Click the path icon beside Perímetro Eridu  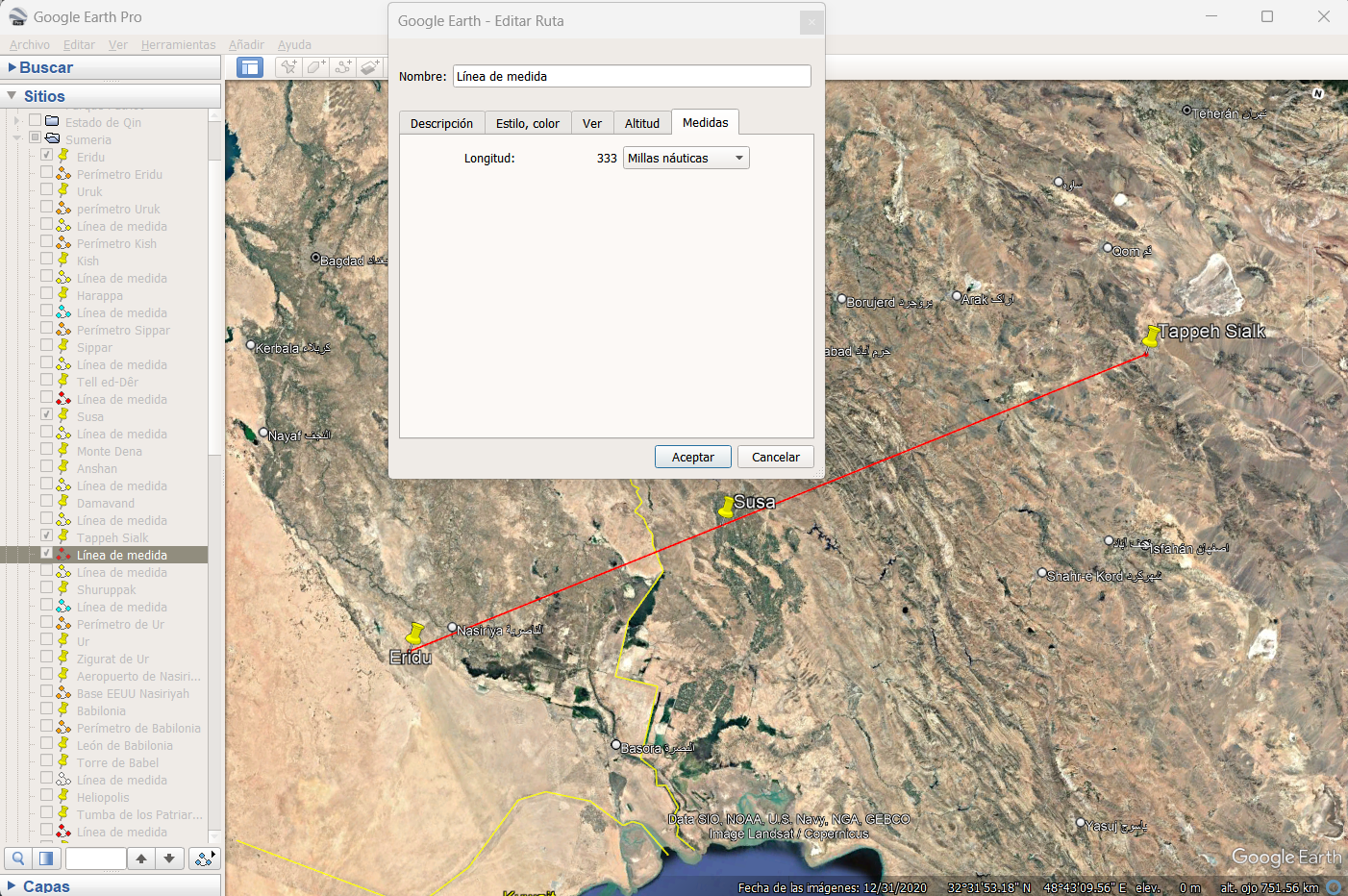point(63,174)
